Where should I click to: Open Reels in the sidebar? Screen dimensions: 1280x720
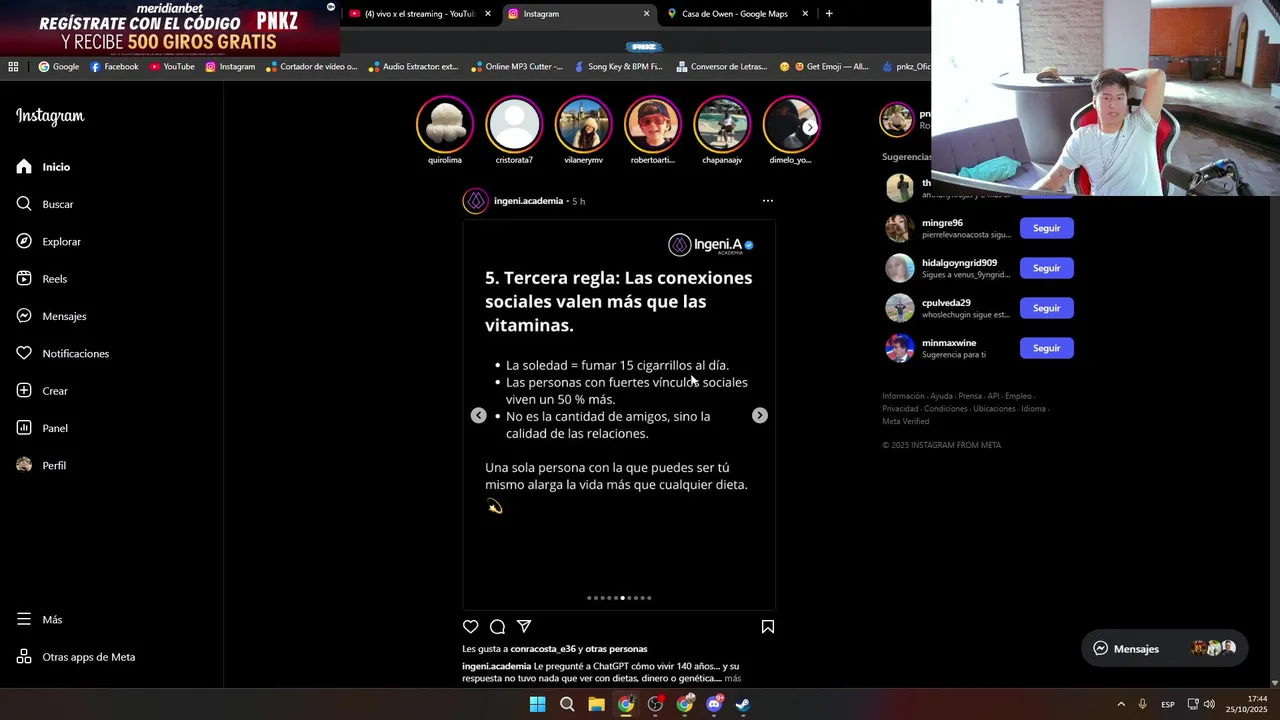pyautogui.click(x=42, y=279)
